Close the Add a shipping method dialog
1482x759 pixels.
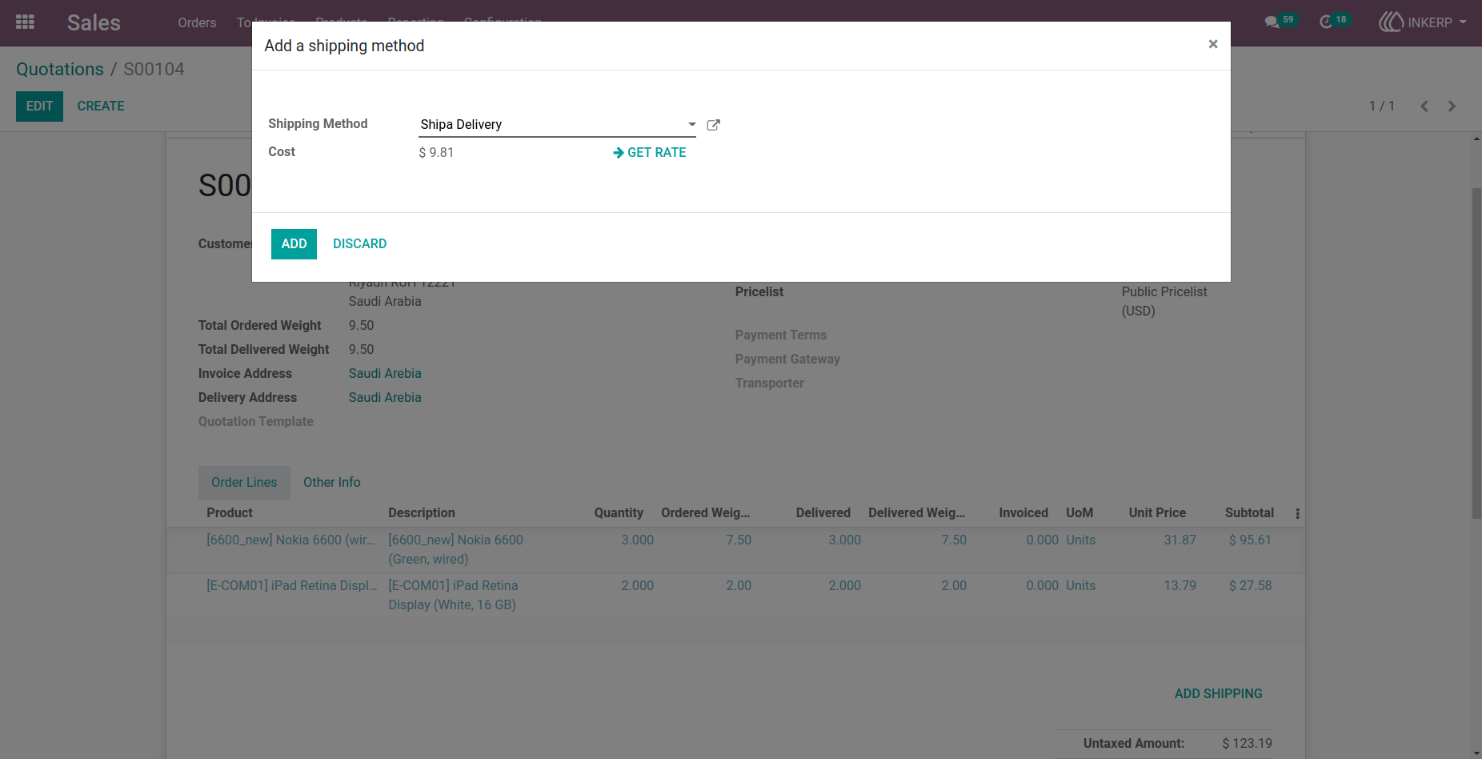click(x=1213, y=44)
